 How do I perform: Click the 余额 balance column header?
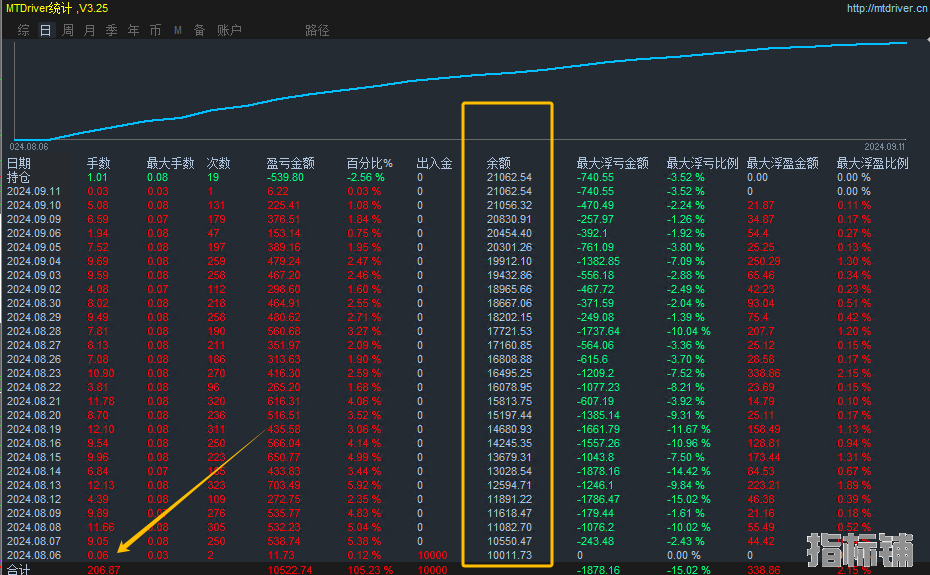click(499, 163)
